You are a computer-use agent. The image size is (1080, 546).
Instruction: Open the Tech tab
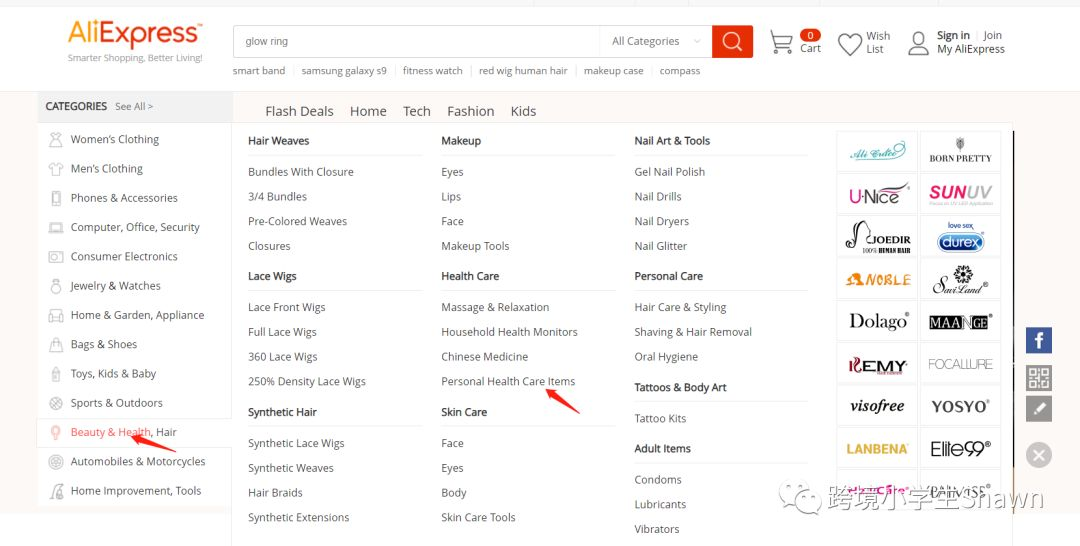(417, 111)
